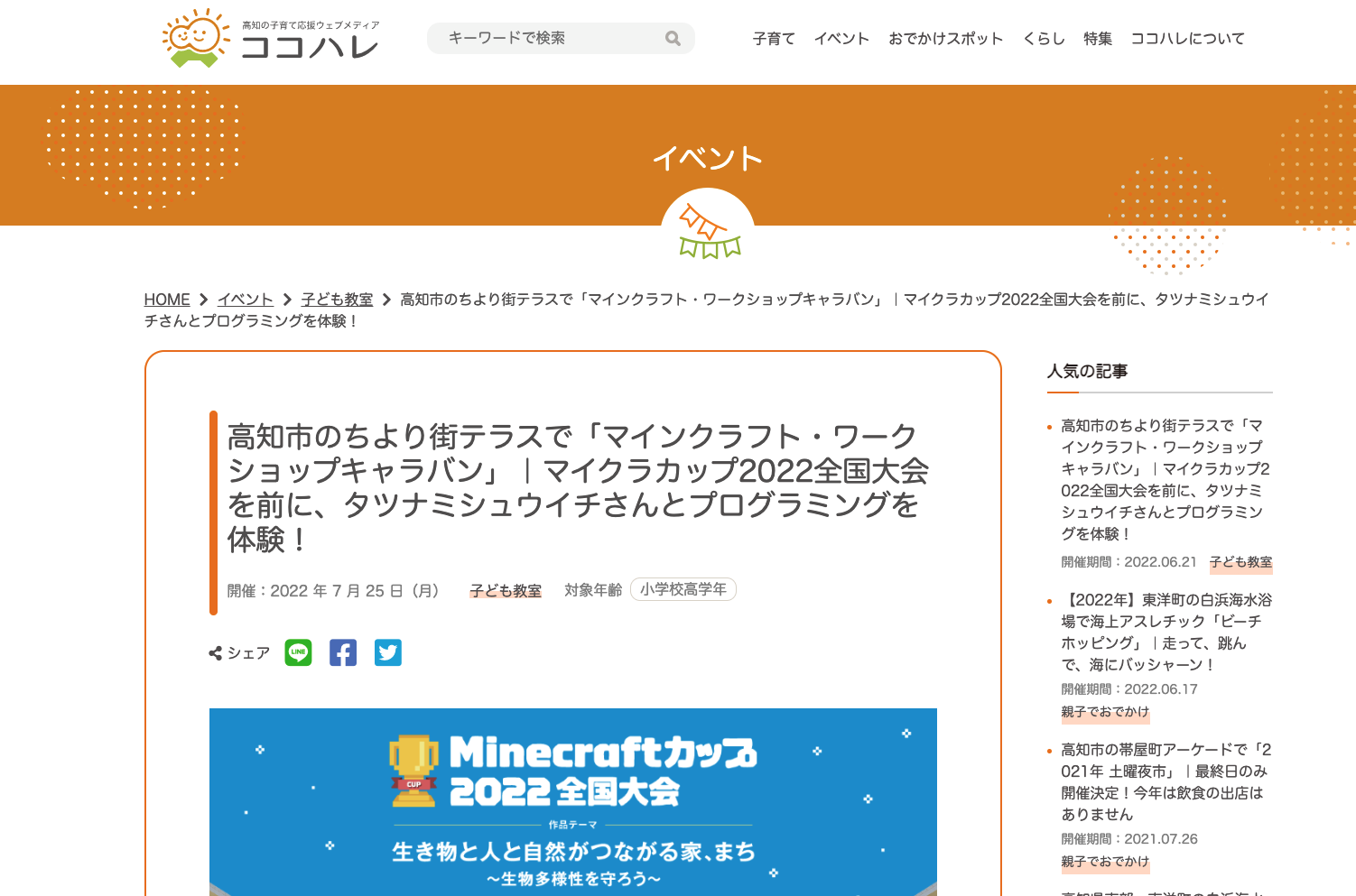Image resolution: width=1356 pixels, height=896 pixels.
Task: Expand the chevron after 子ども教室 breadcrumb
Action: coord(385,299)
